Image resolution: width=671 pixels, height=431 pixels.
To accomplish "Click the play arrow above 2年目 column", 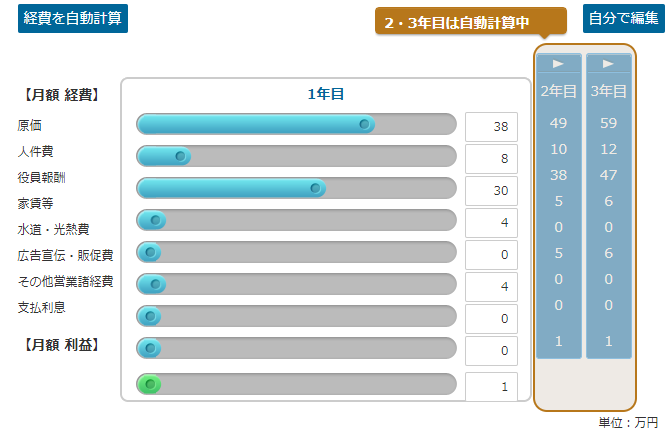I will click(x=558, y=64).
